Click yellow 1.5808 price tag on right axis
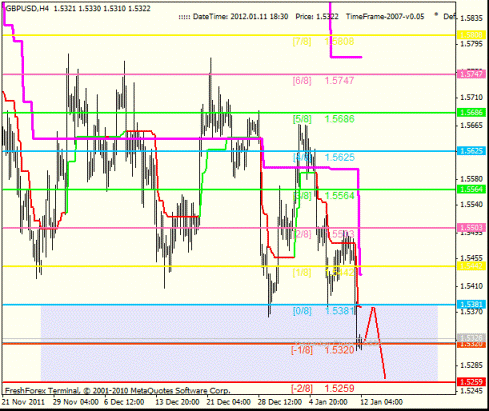The width and height of the screenshot is (489, 411). [471, 35]
